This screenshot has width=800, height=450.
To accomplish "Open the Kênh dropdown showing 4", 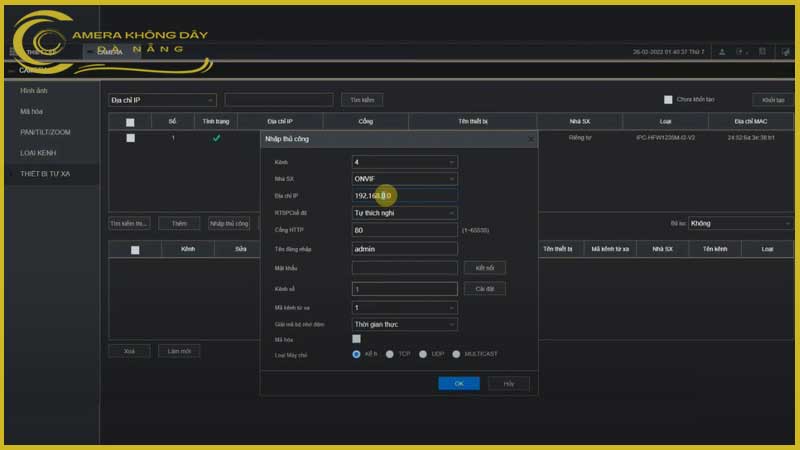I will (404, 161).
